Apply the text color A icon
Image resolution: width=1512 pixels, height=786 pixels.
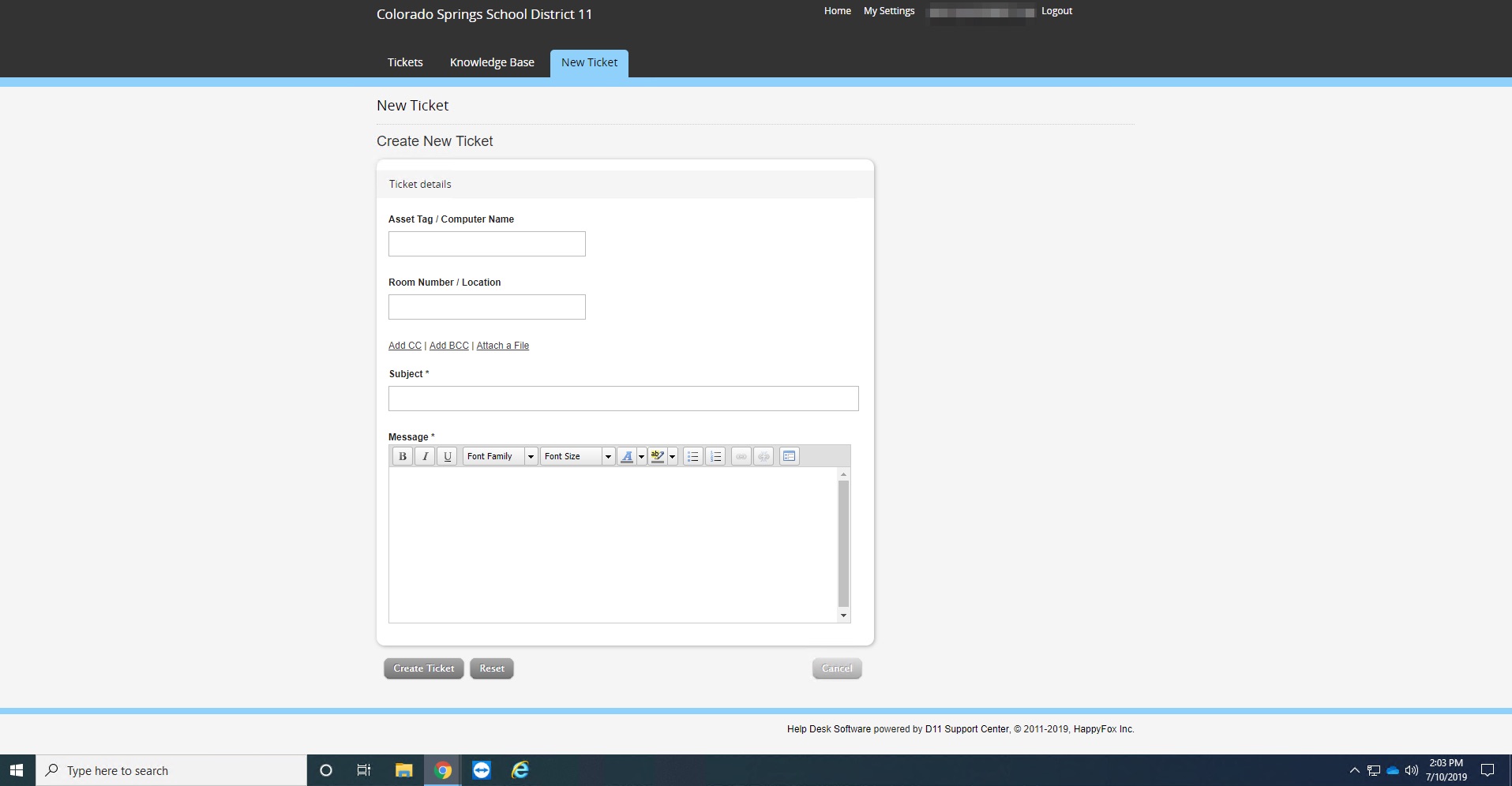[627, 456]
